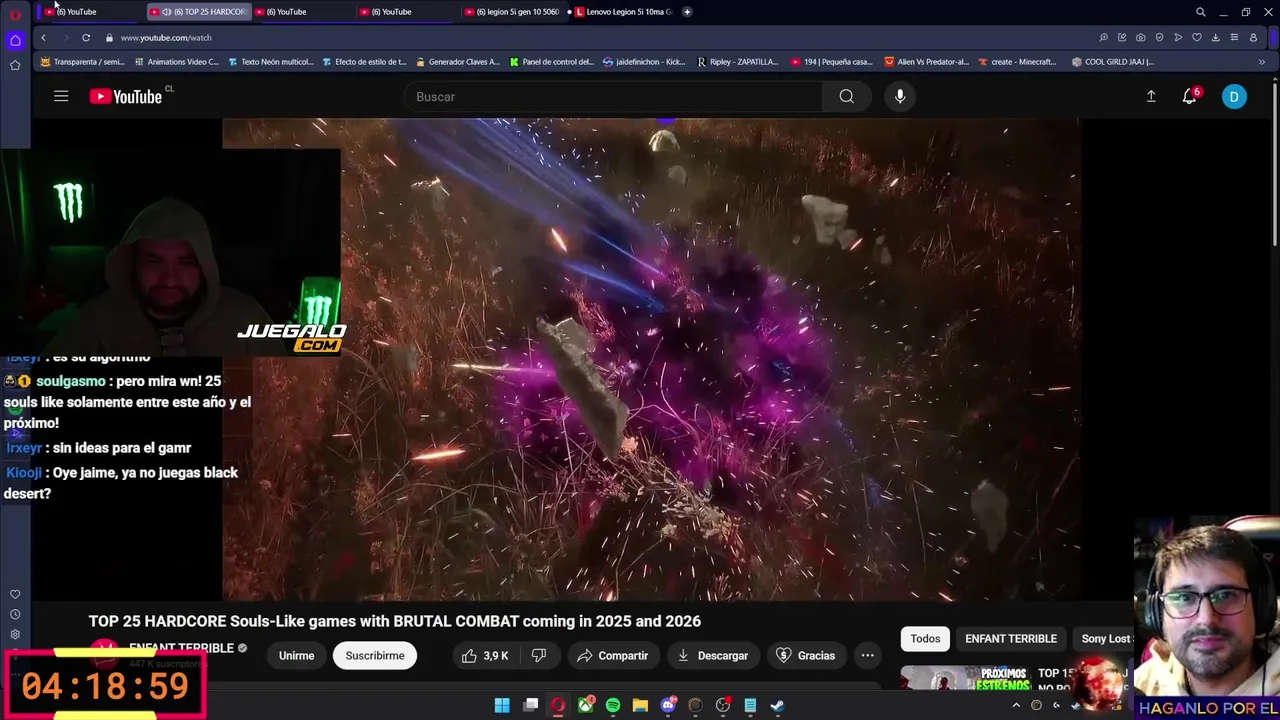Screen dimensions: 1280x720
Task: Open the 'Animations Video C...' bookmark
Action: (x=176, y=61)
